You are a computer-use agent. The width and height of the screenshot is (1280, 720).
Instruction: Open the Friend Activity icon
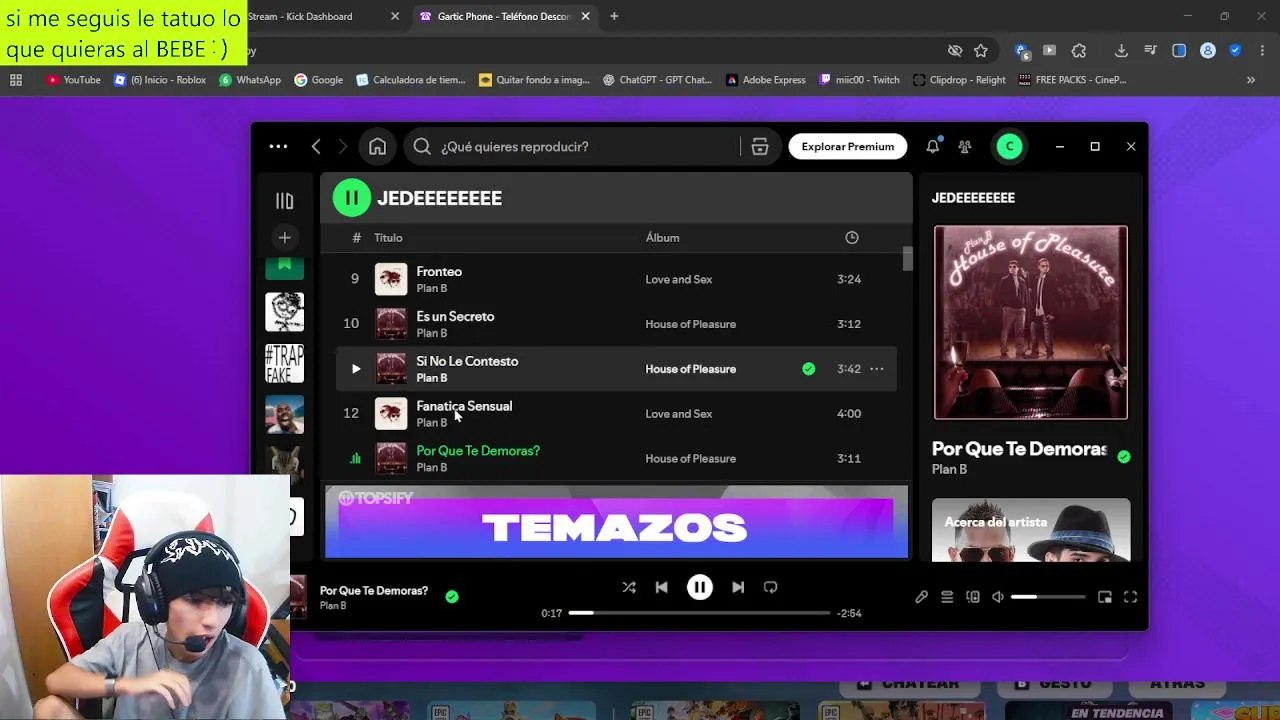tap(965, 147)
